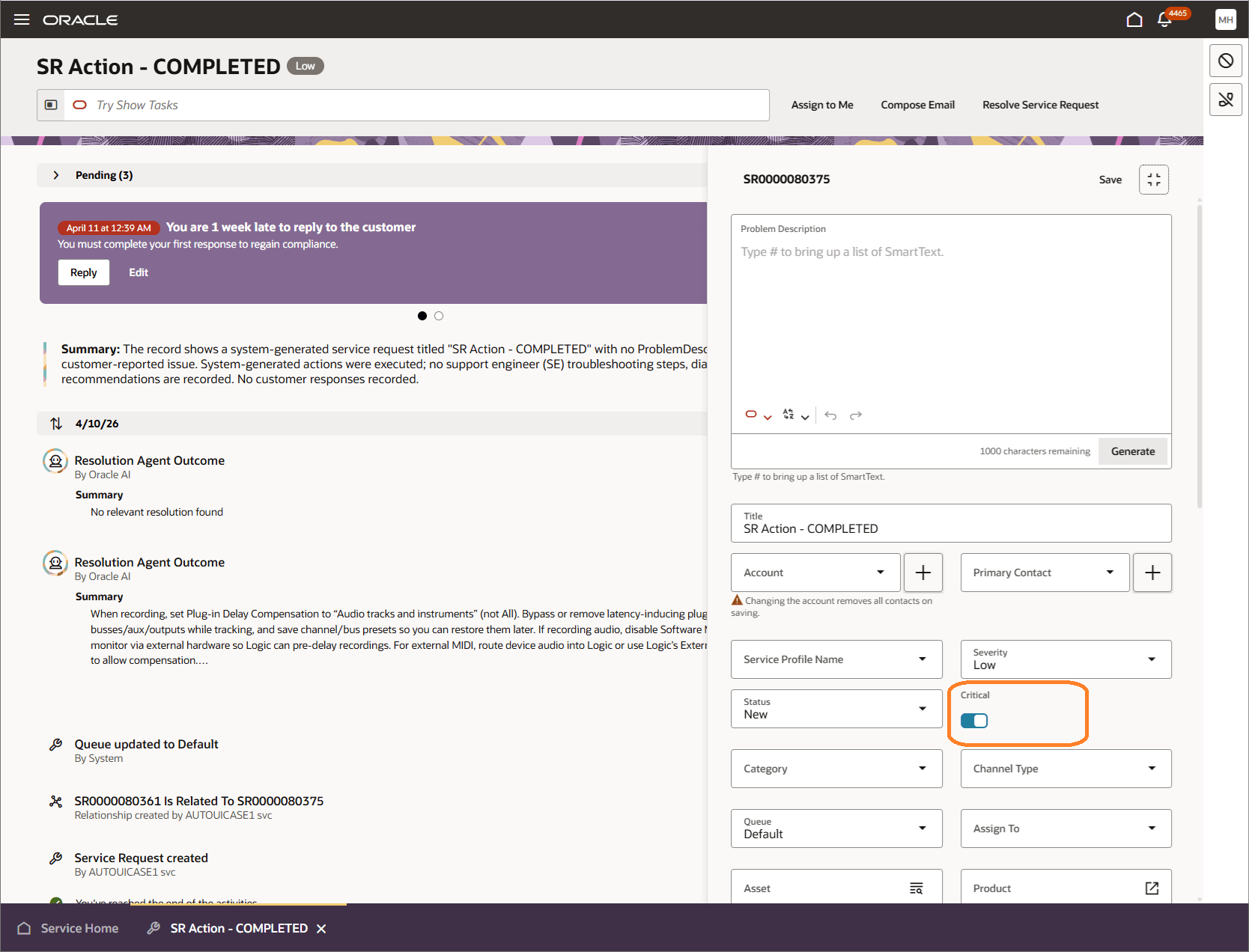Go to the home icon in header

(x=1134, y=19)
